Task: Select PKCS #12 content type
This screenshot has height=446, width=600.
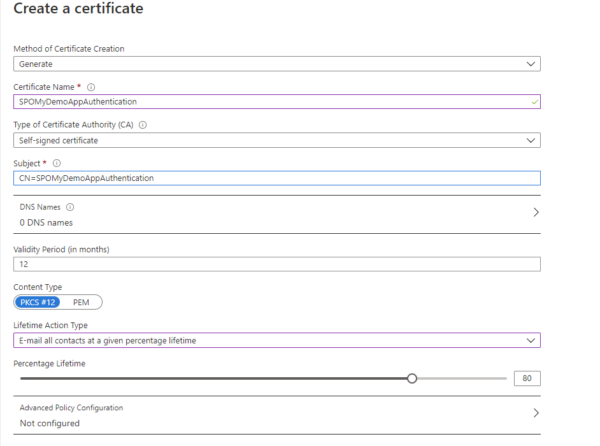Action: [38, 302]
